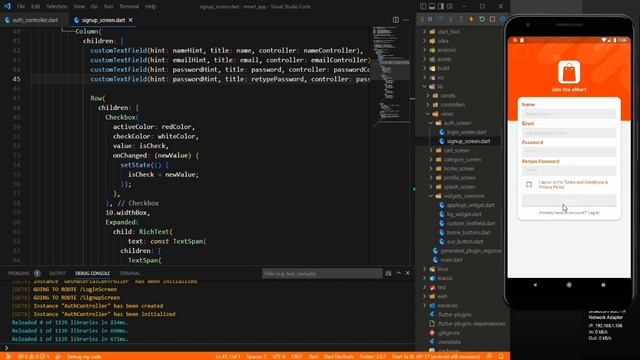
Task: Click the eMart shopping bag logo
Action: click(569, 72)
